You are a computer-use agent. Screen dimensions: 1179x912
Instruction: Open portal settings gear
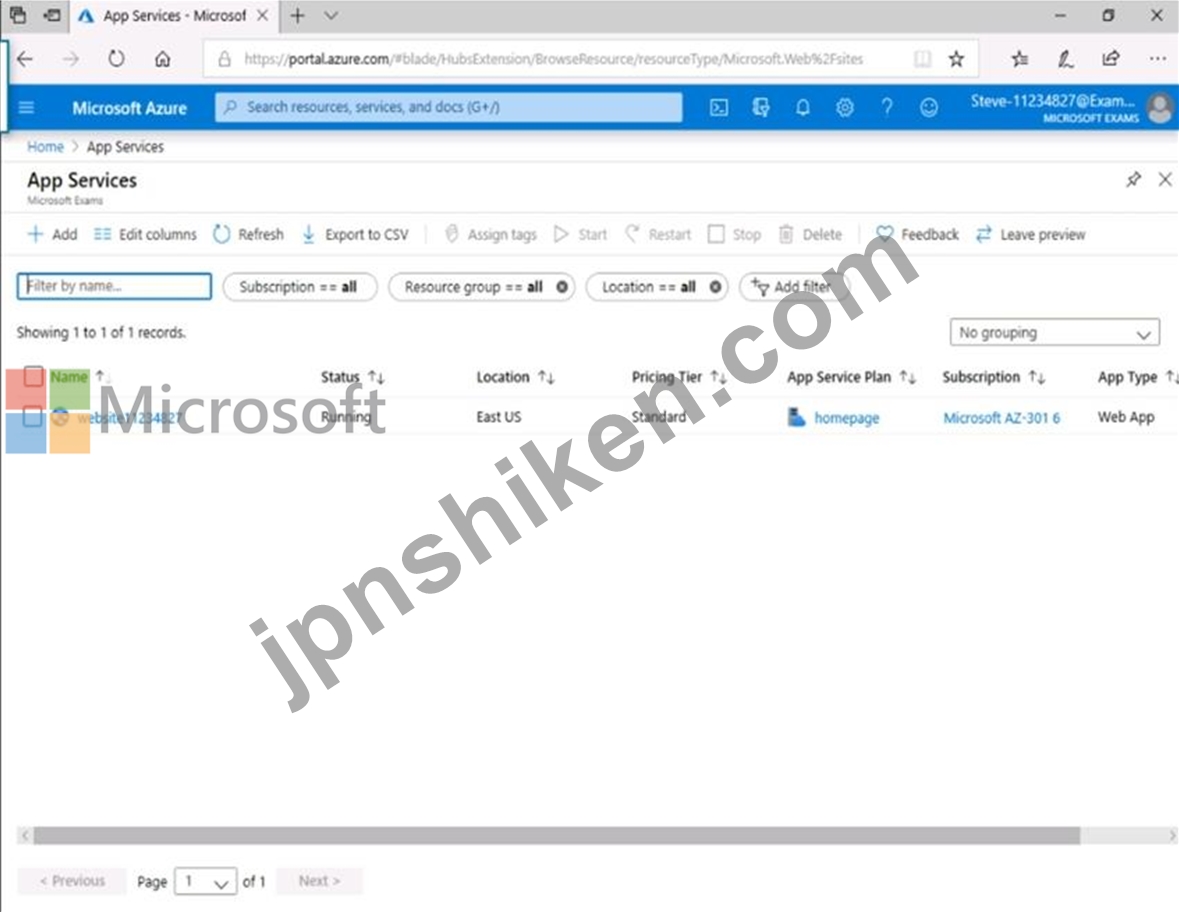coord(844,108)
